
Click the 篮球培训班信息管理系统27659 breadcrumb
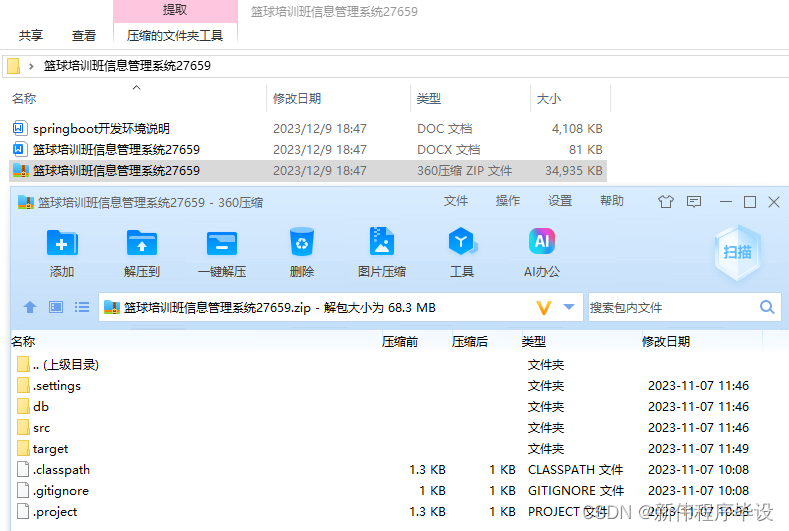click(127, 65)
